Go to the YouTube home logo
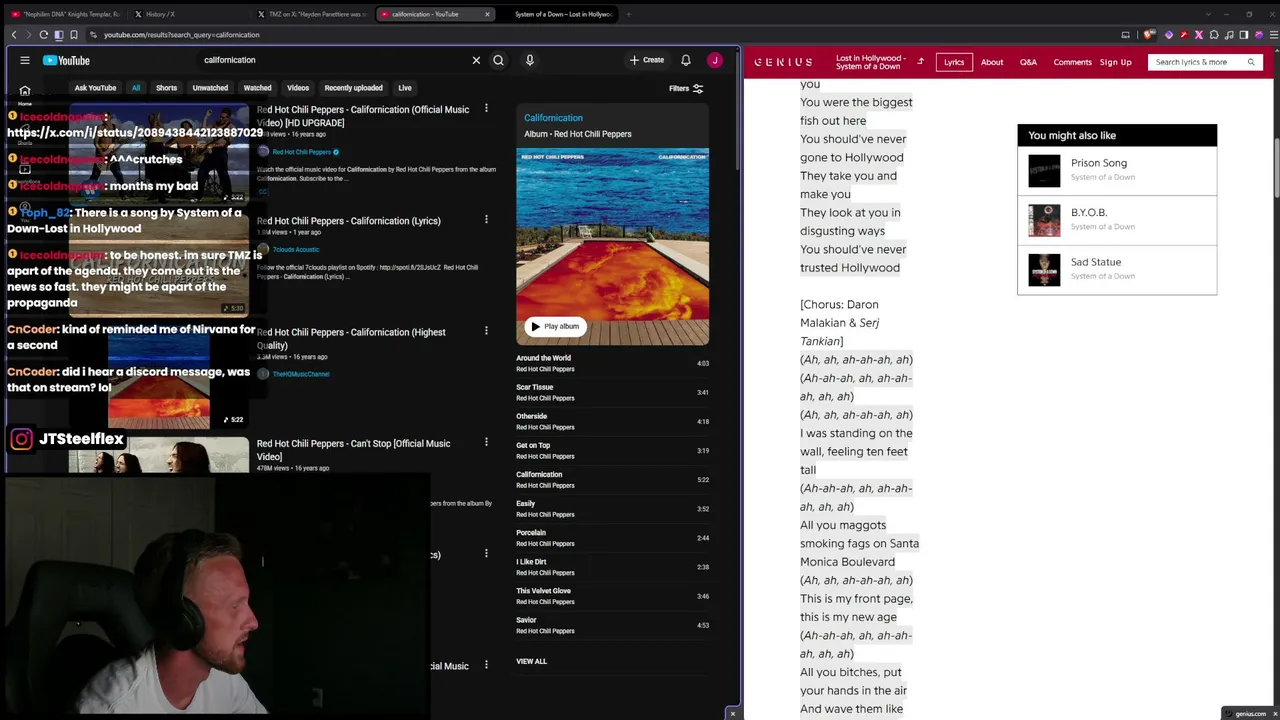 [66, 60]
